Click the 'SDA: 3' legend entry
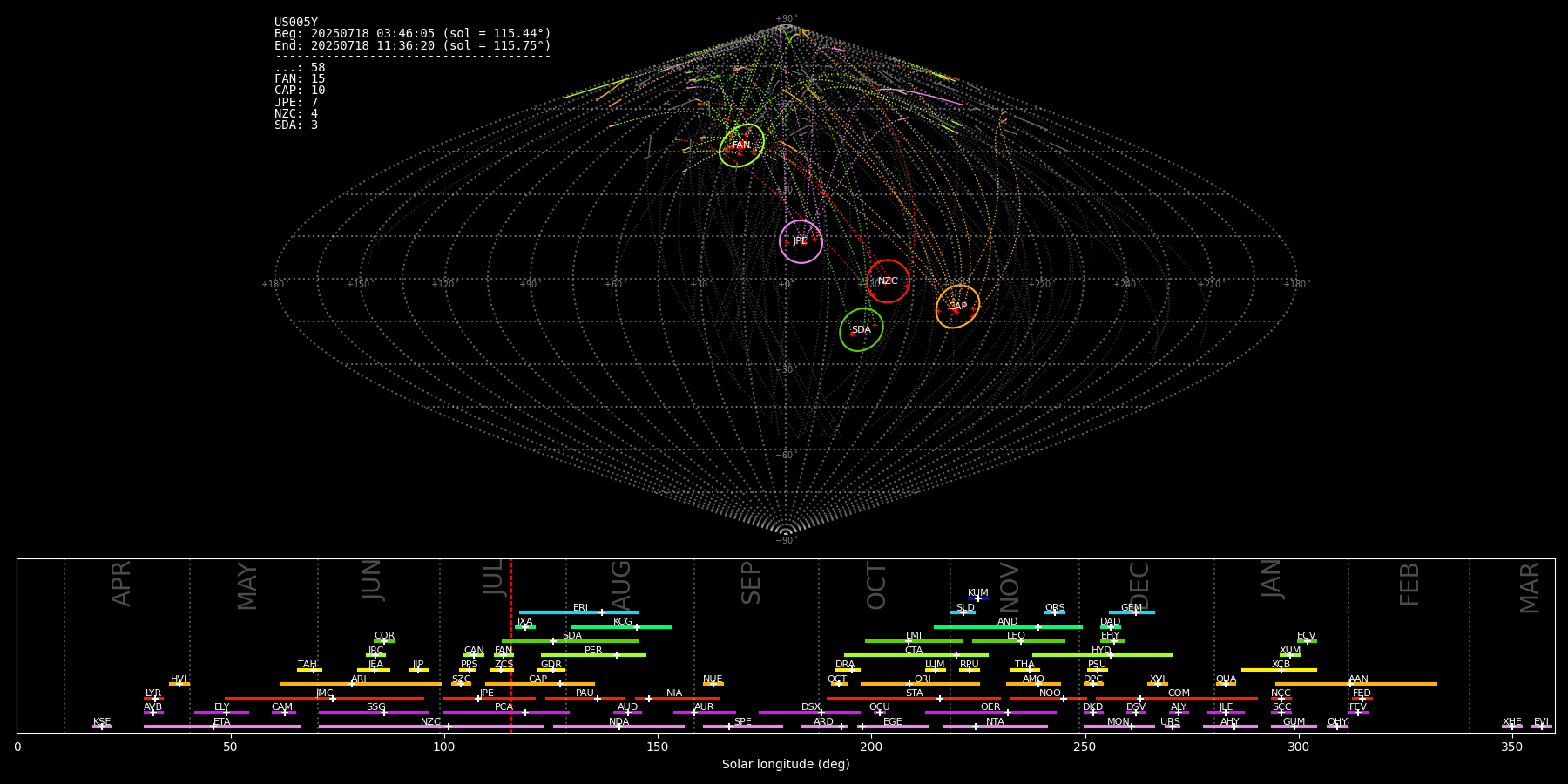Image resolution: width=1568 pixels, height=784 pixels. tap(296, 125)
